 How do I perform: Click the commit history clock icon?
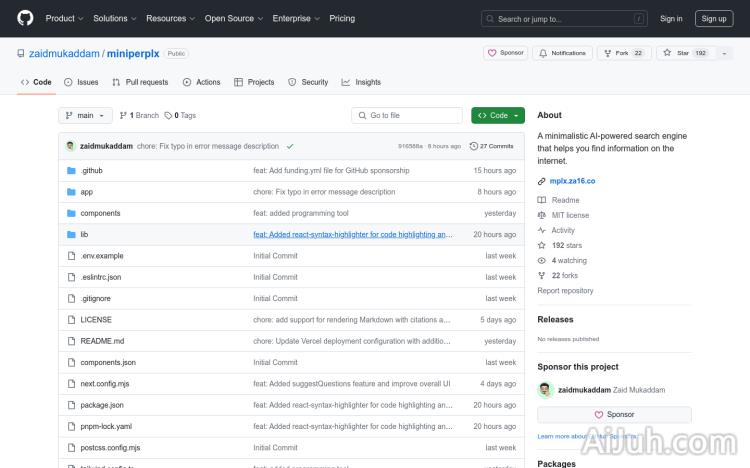(474, 146)
